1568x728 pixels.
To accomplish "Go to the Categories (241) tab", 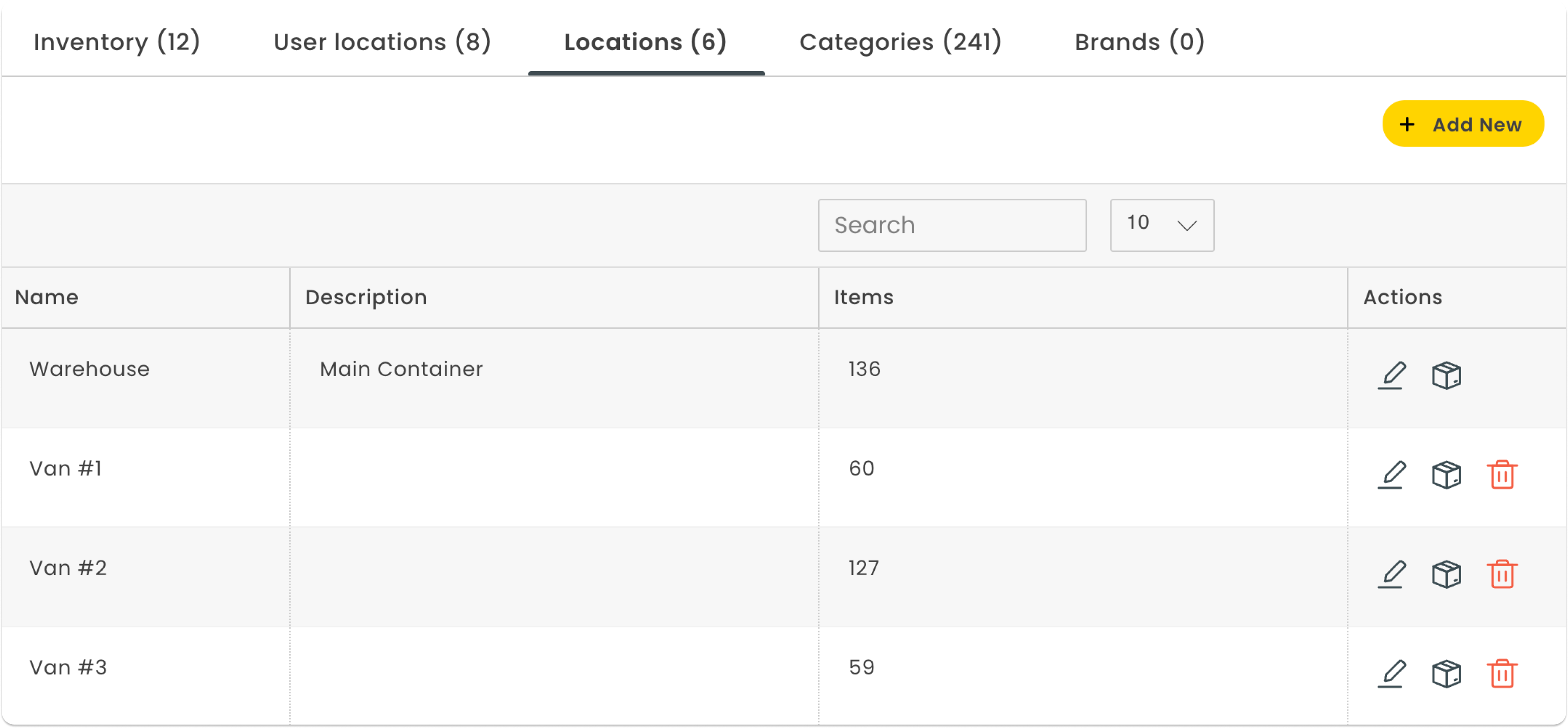I will 900,42.
